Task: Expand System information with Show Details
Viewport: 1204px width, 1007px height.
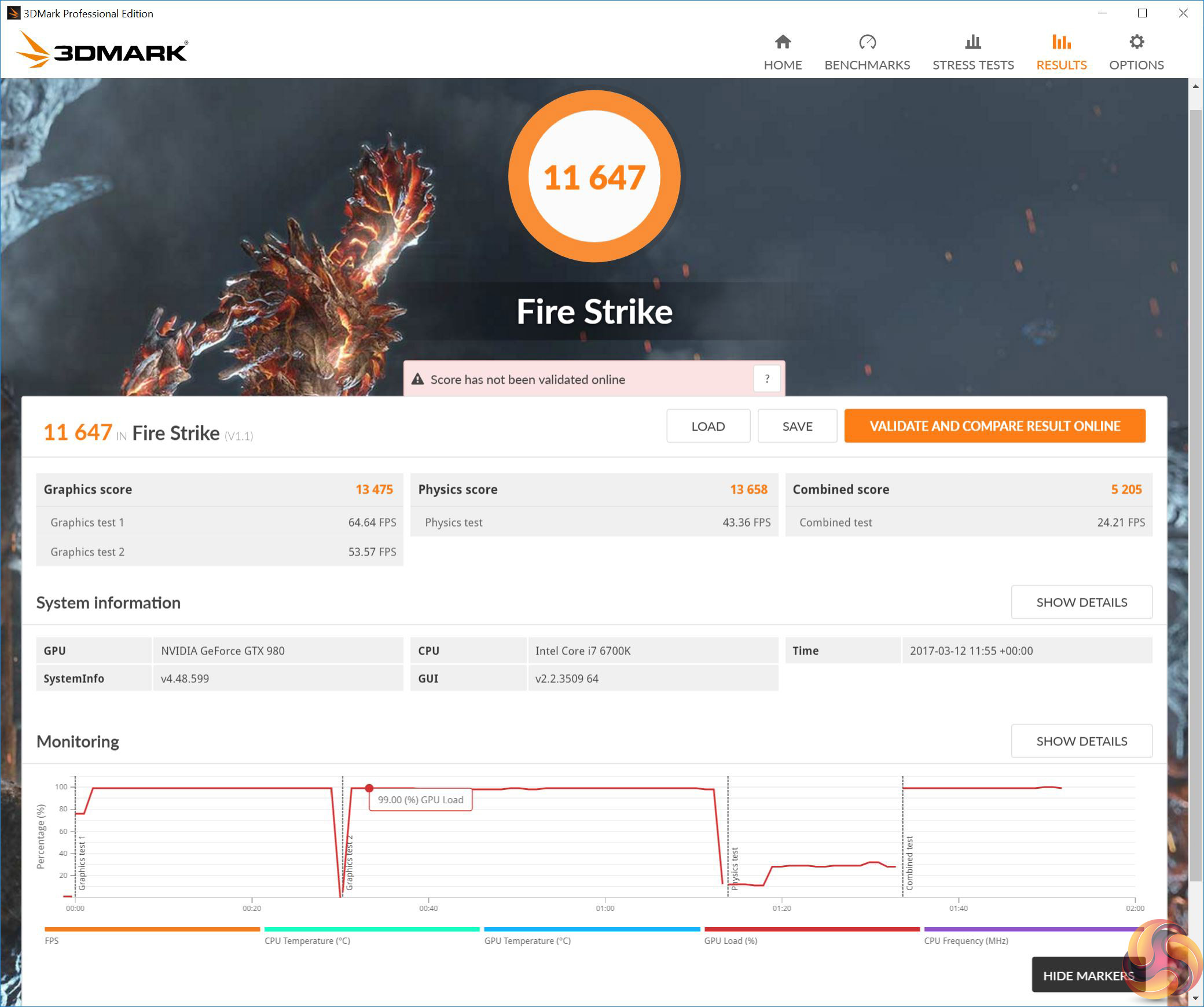Action: tap(1081, 602)
